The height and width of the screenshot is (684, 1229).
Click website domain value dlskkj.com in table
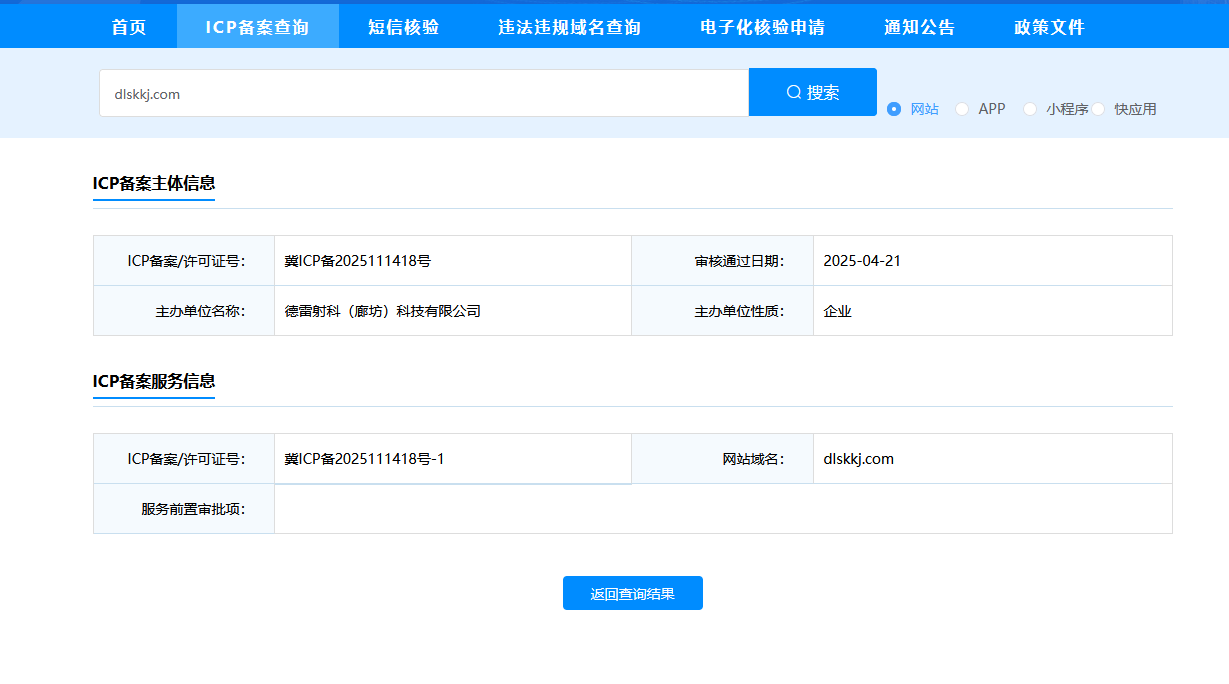[859, 459]
